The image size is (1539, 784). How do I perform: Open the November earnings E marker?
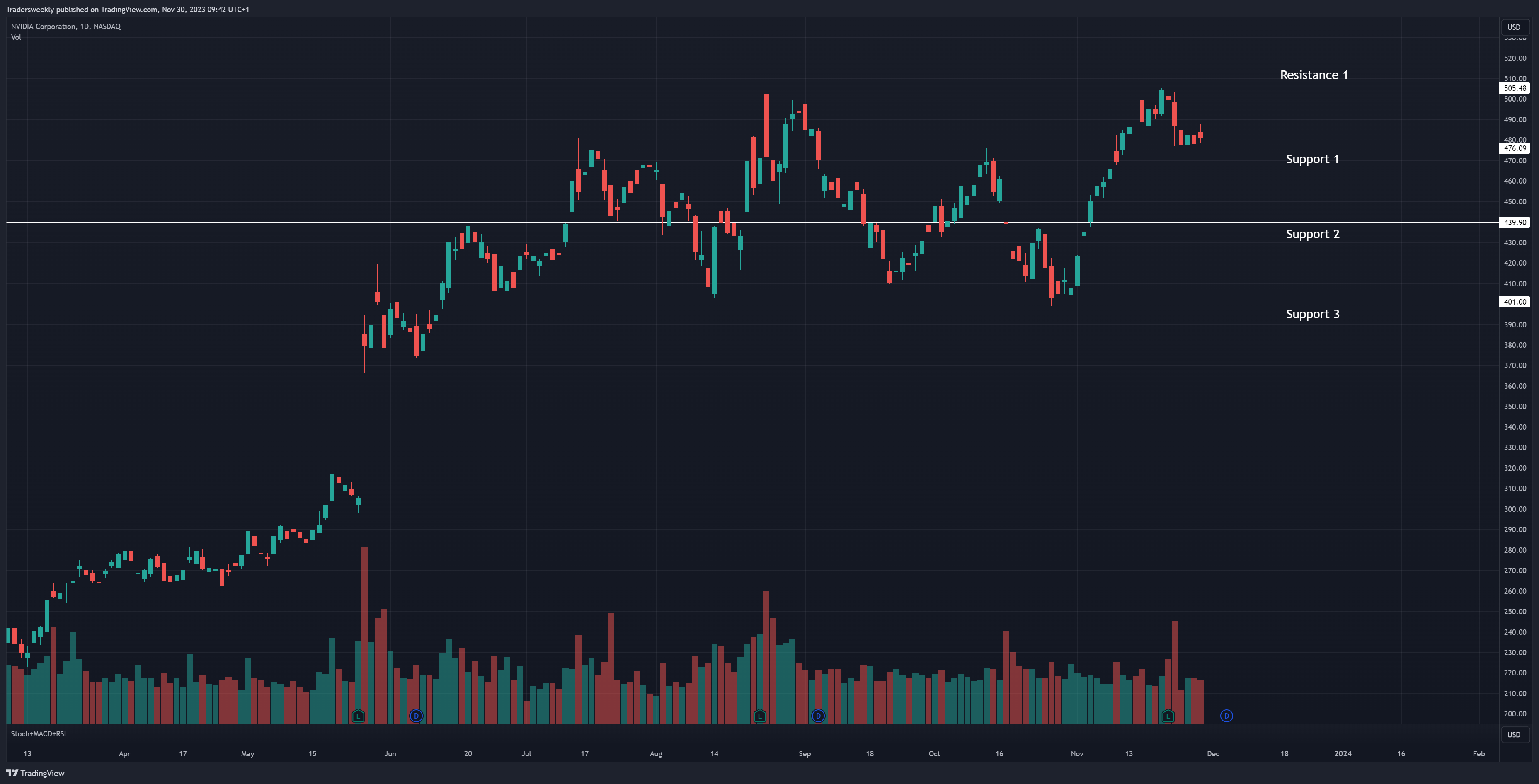(x=1167, y=715)
